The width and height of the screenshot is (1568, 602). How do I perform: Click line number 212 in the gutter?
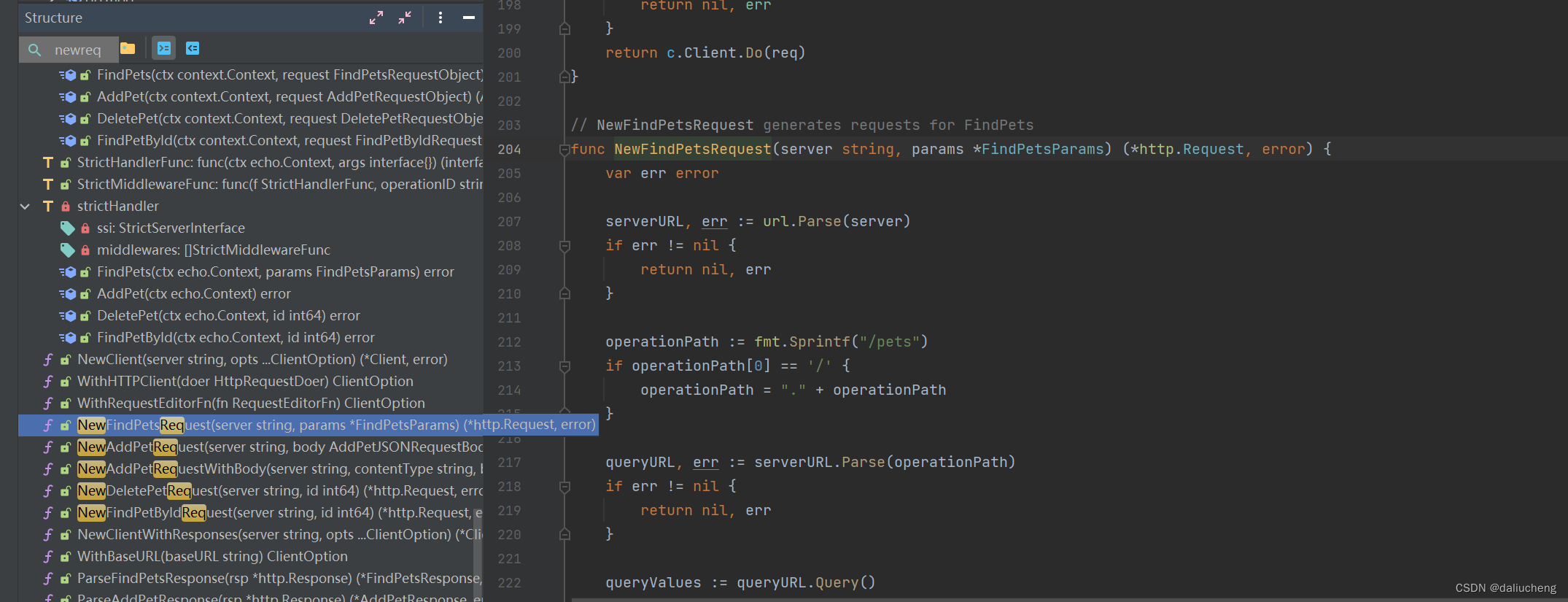point(509,342)
